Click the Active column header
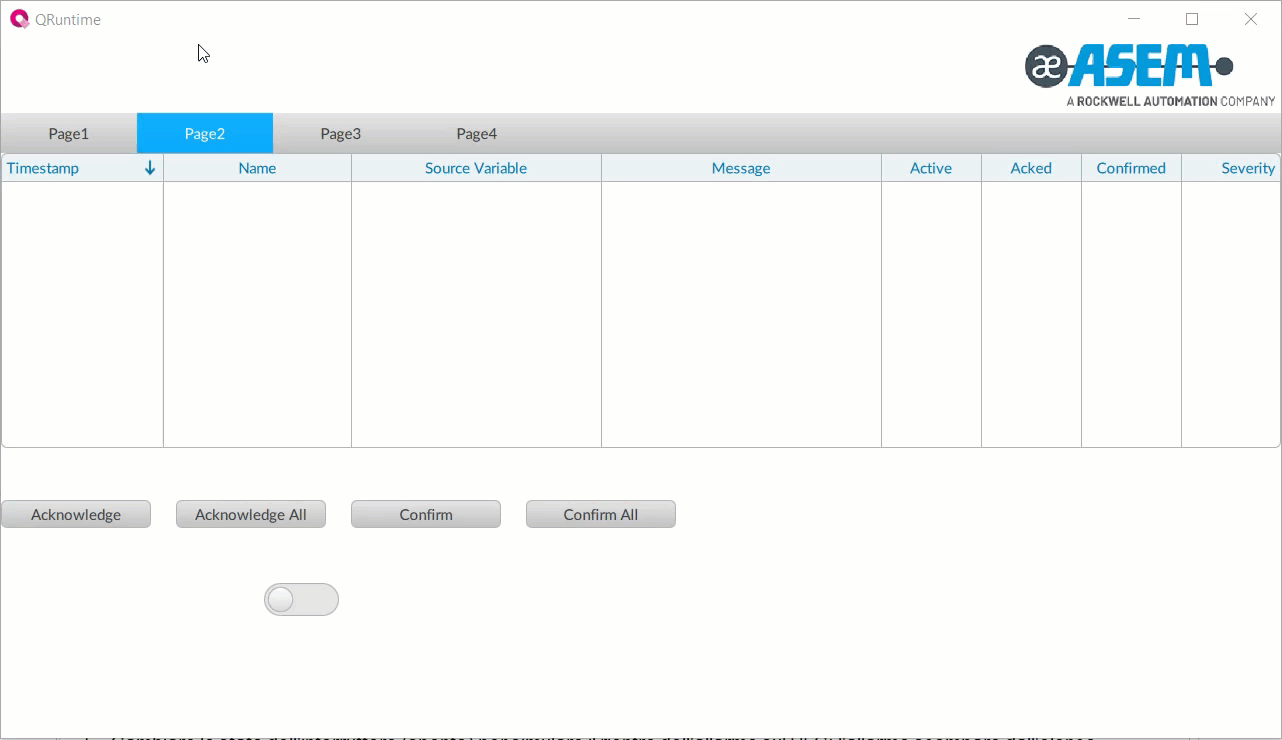This screenshot has height=740, width=1282. point(931,168)
